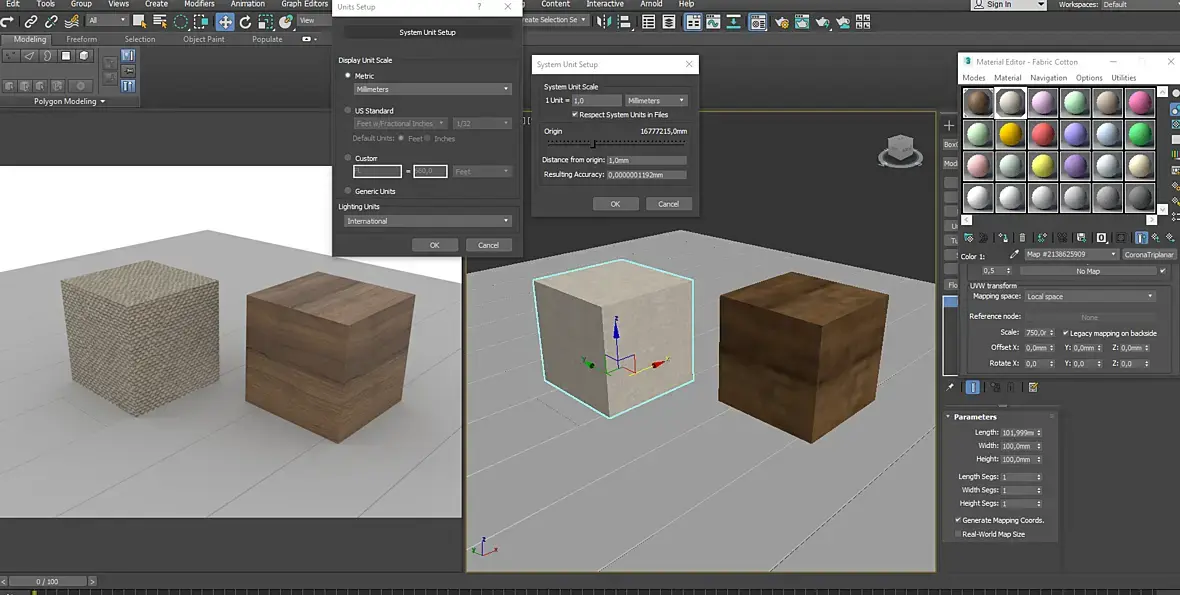Click the trash icon to reset material
Screen dimensions: 1180x595
(x=1021, y=238)
